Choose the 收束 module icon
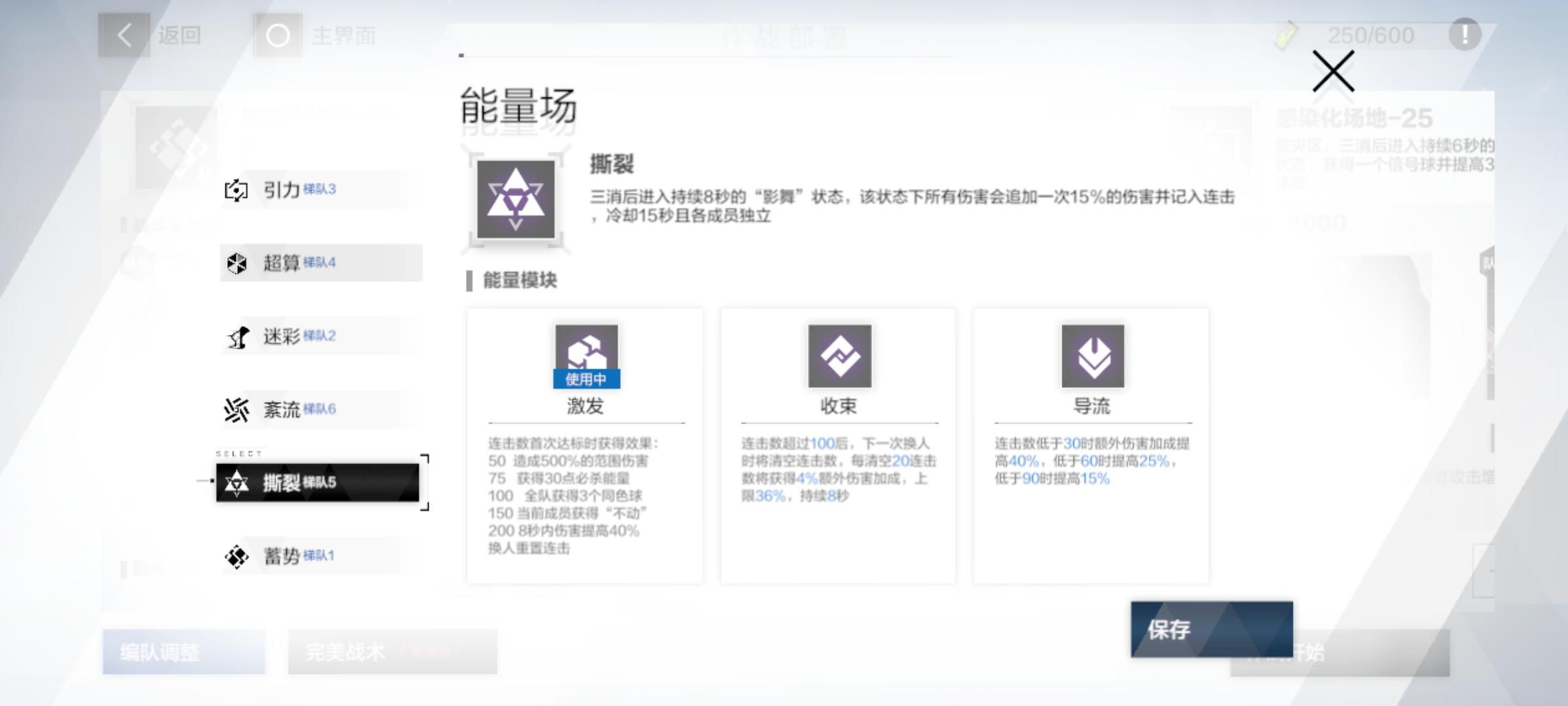Image resolution: width=1568 pixels, height=706 pixels. point(840,356)
